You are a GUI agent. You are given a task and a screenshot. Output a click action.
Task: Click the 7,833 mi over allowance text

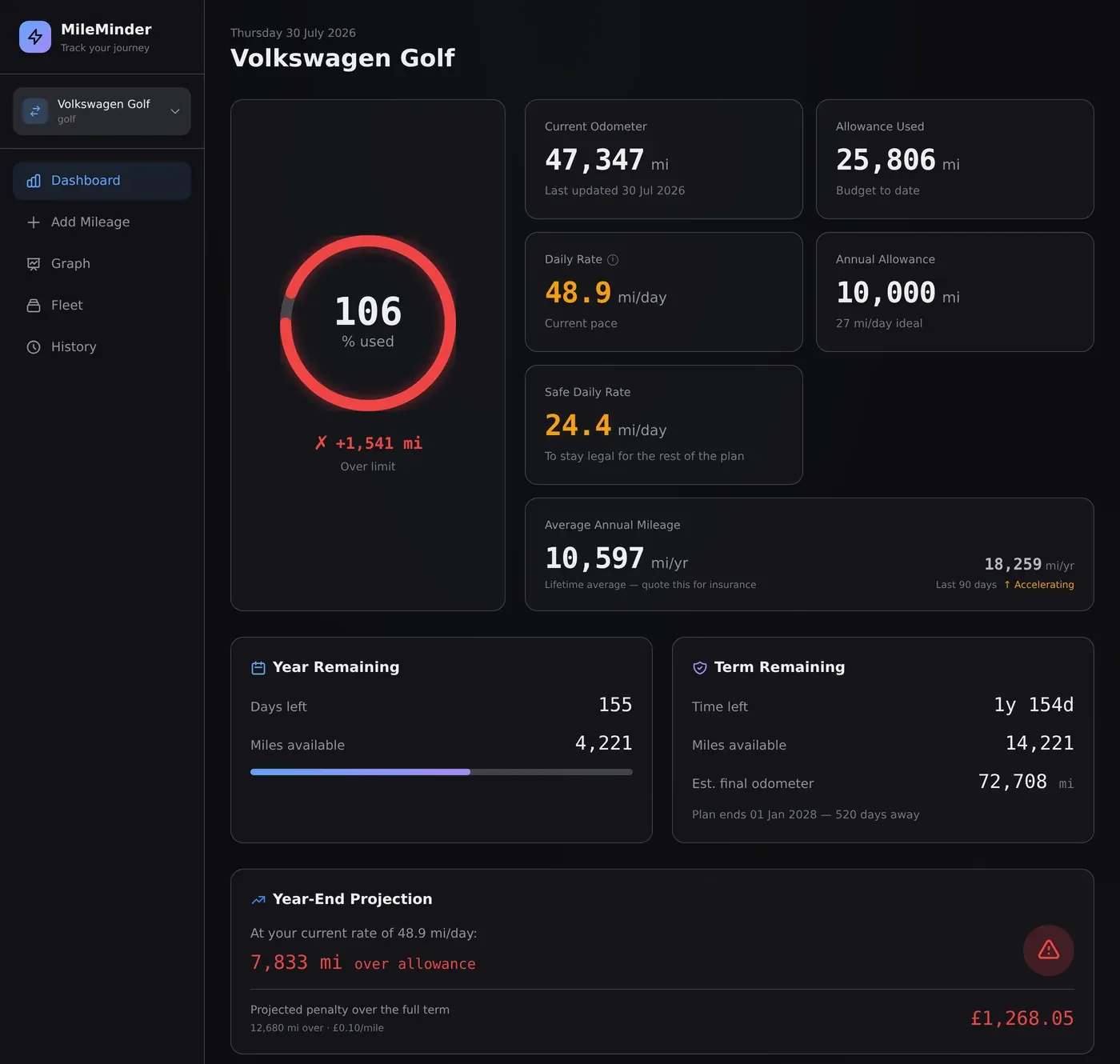tap(362, 962)
